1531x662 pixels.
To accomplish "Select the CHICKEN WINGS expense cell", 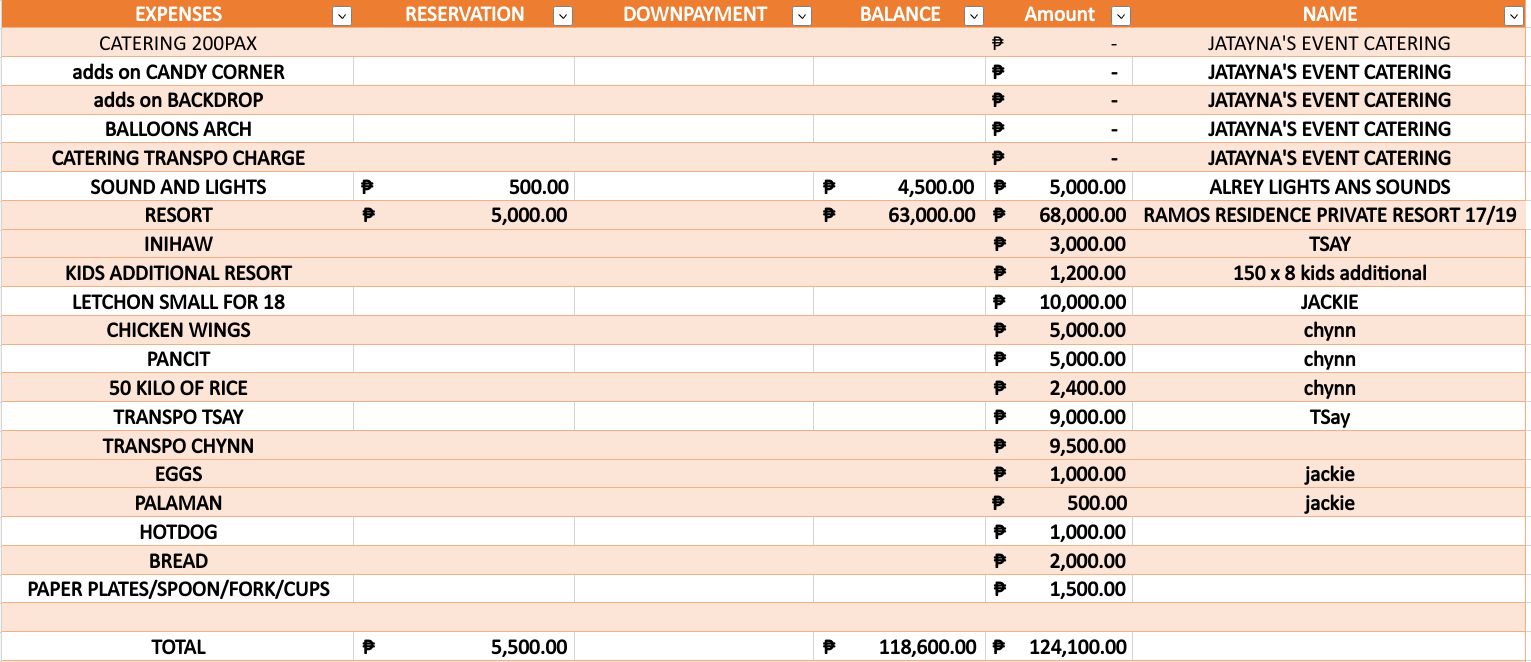I will tap(178, 330).
